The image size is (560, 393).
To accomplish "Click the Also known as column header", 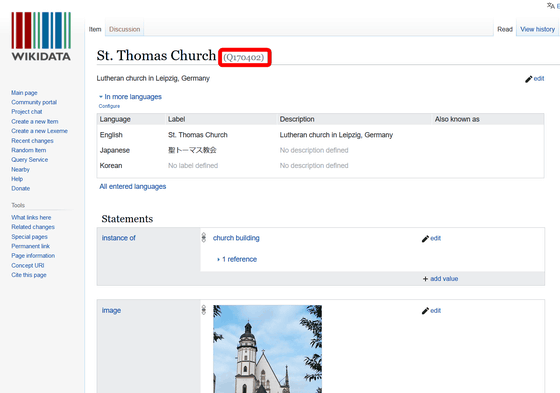I will click(457, 119).
